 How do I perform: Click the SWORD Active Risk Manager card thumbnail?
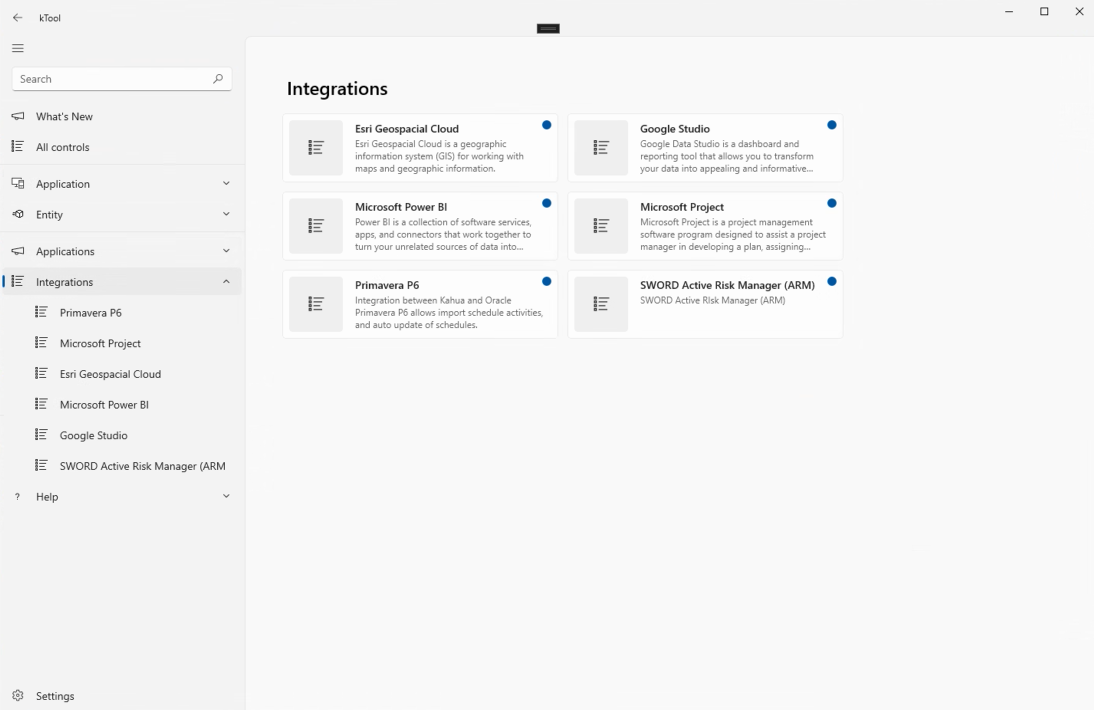click(601, 304)
